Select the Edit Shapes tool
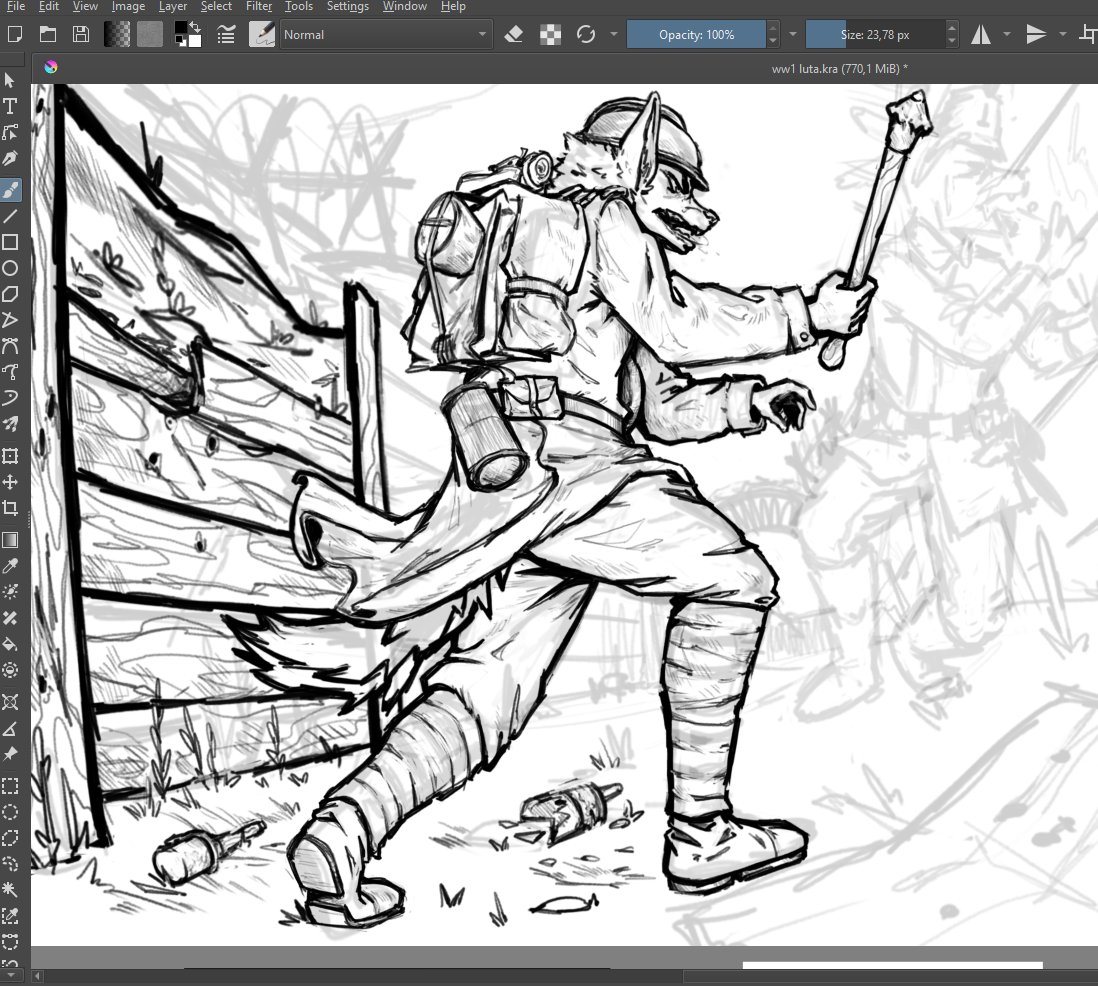Image resolution: width=1098 pixels, height=986 pixels. pyautogui.click(x=10, y=132)
